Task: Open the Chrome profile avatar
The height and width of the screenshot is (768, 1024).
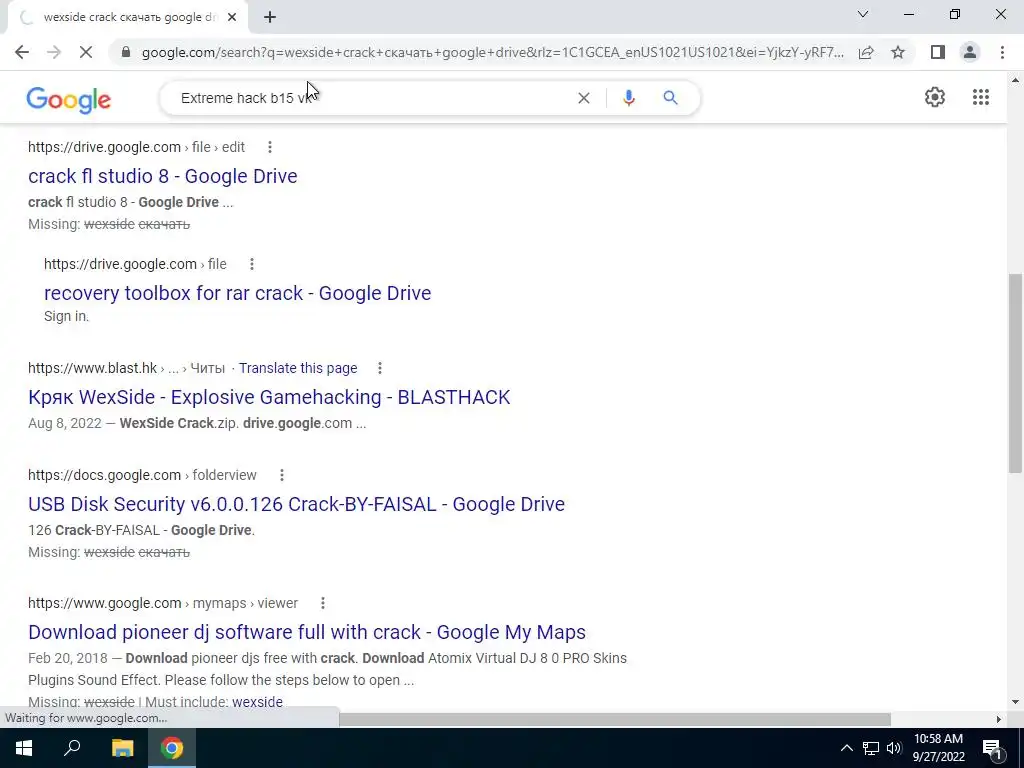Action: point(970,52)
